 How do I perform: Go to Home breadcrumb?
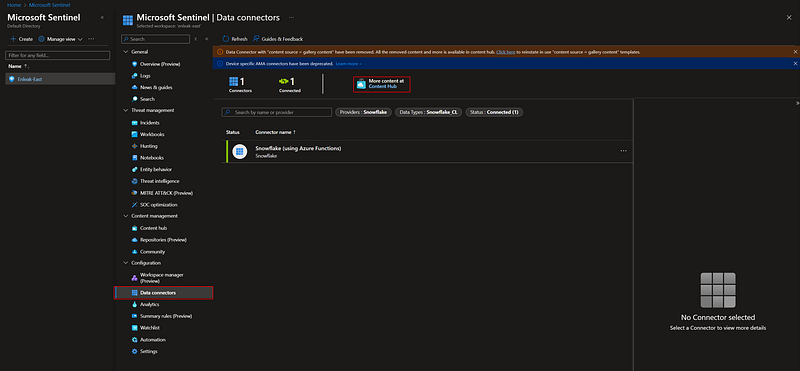point(14,5)
